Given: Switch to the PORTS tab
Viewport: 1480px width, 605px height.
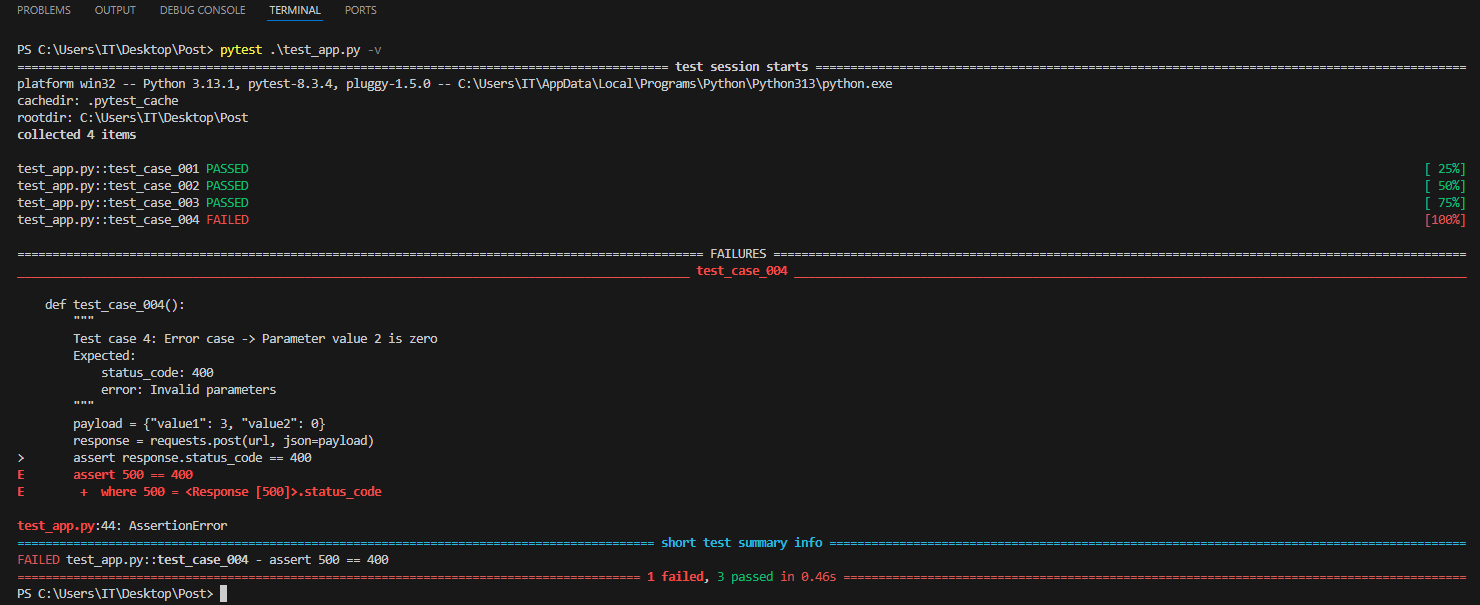Looking at the screenshot, I should click(x=361, y=10).
